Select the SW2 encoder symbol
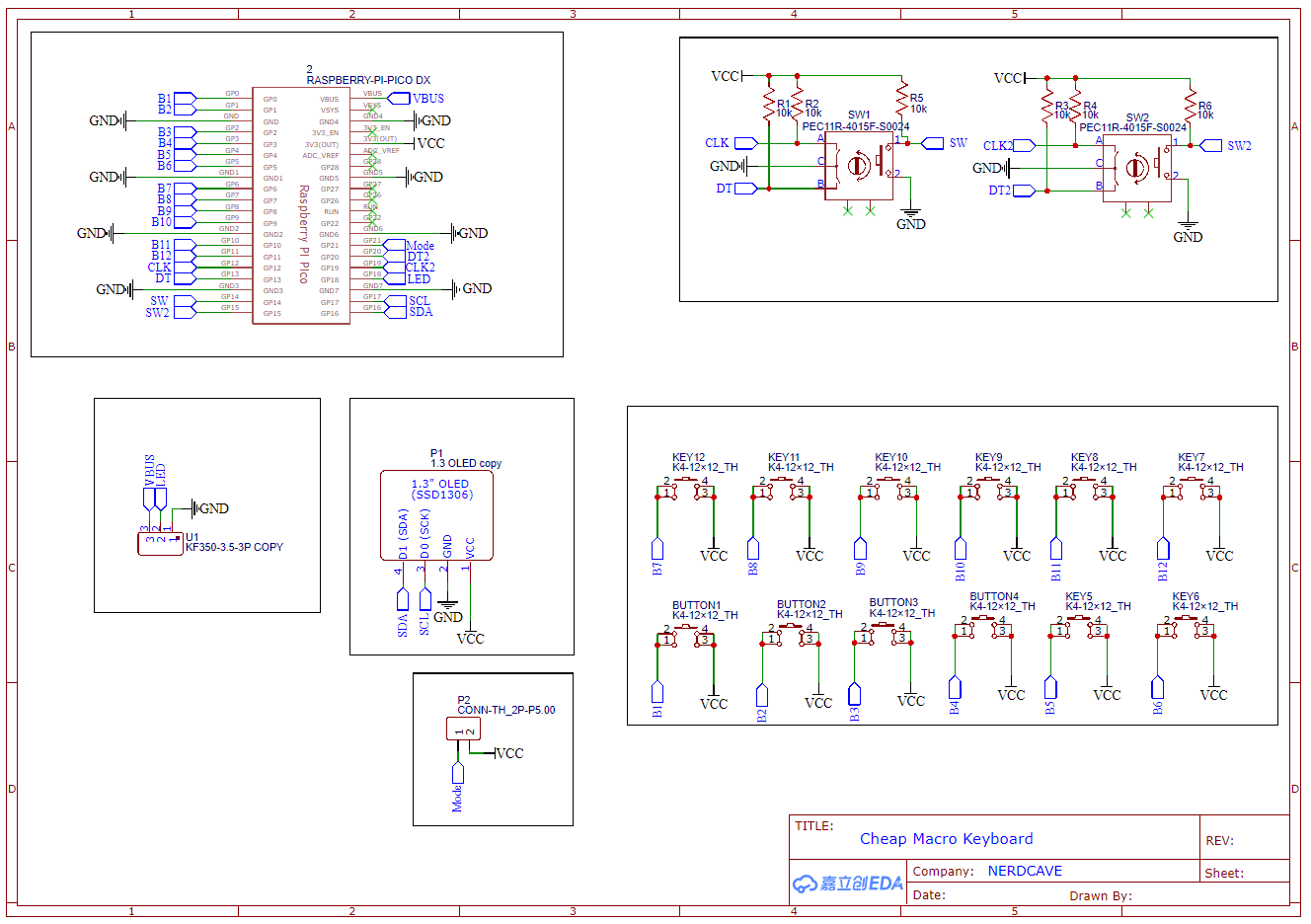This screenshot has height=924, width=1311. click(1135, 166)
